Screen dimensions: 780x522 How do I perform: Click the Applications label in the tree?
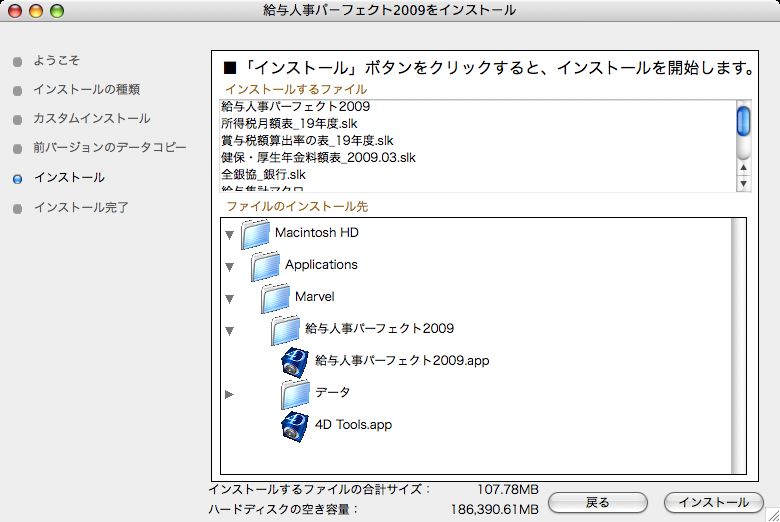pos(321,264)
